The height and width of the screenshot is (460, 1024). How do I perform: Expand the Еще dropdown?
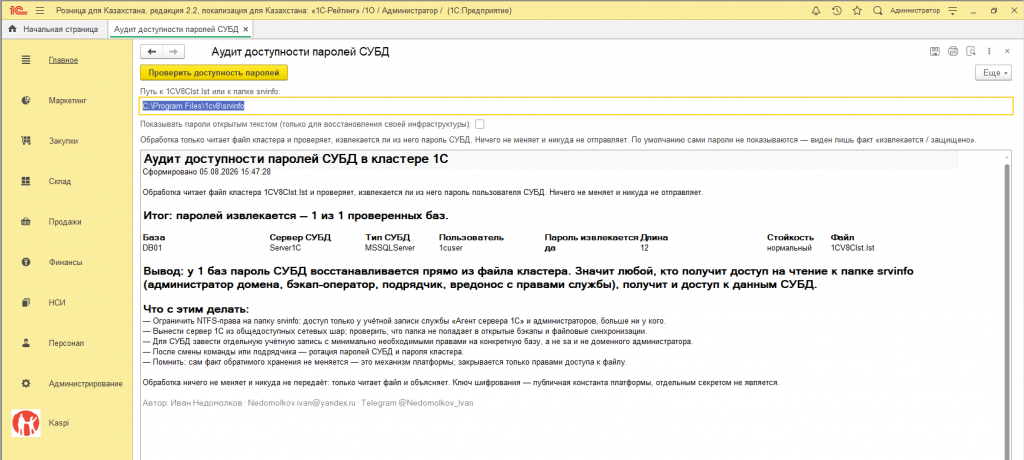click(993, 73)
